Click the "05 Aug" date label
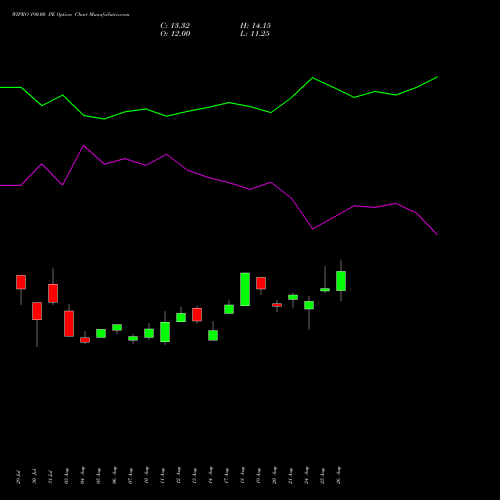This screenshot has width=500, height=500. (x=98, y=476)
